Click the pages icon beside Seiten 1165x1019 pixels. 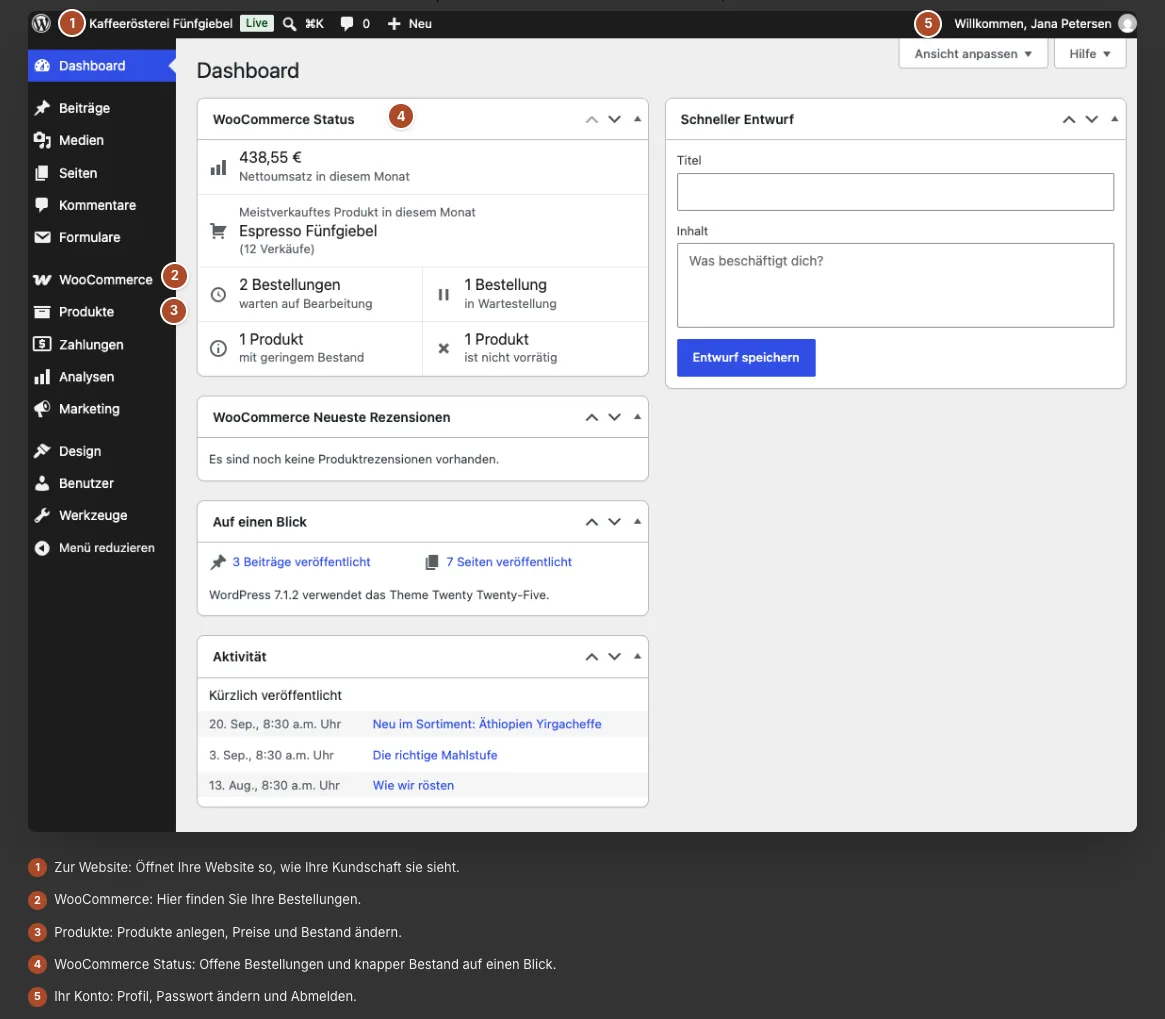point(42,172)
